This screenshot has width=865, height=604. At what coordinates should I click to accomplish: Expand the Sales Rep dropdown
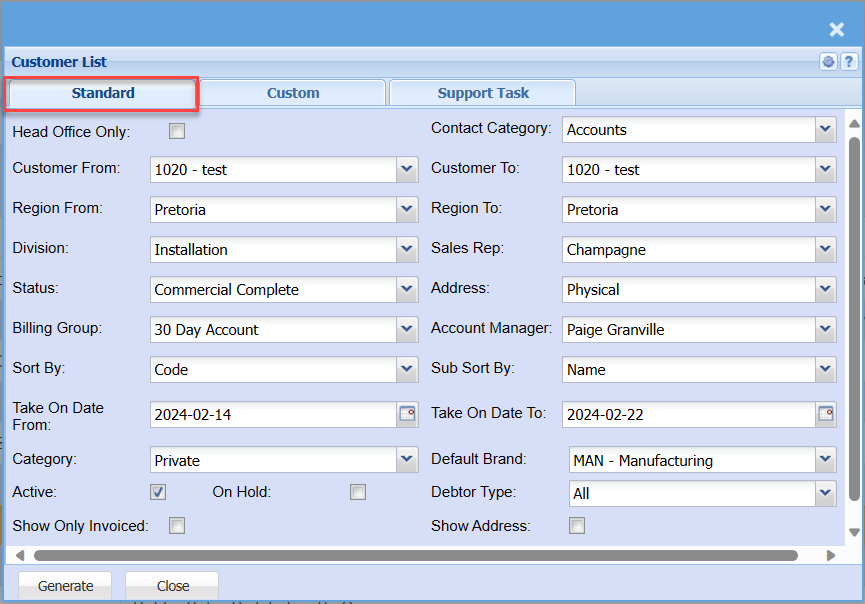tap(825, 249)
